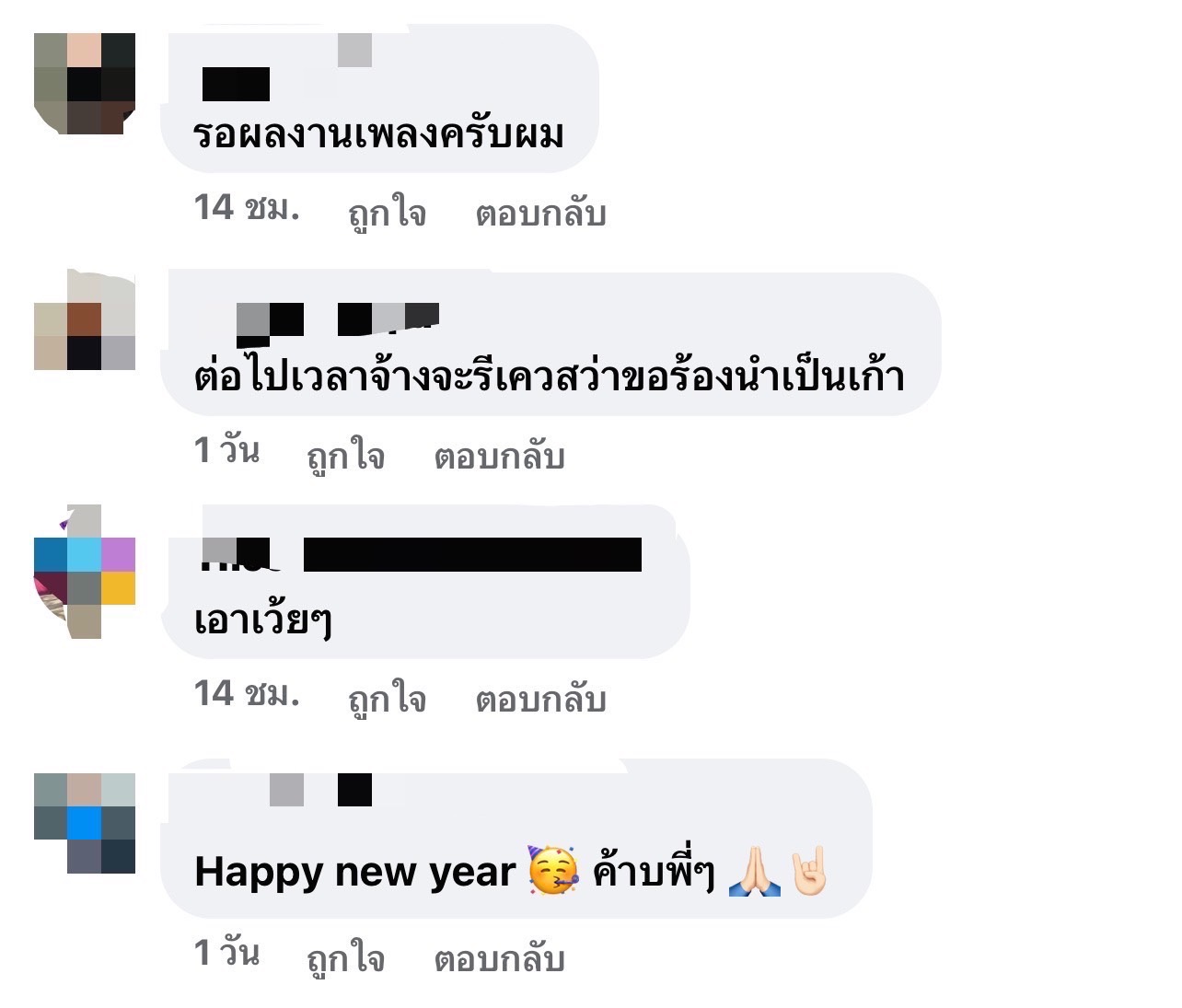Screen dimensions: 1182x1008
Task: Click the folded hands emoji after 'ค้าบพี่ๆ'
Action: pyautogui.click(x=754, y=871)
